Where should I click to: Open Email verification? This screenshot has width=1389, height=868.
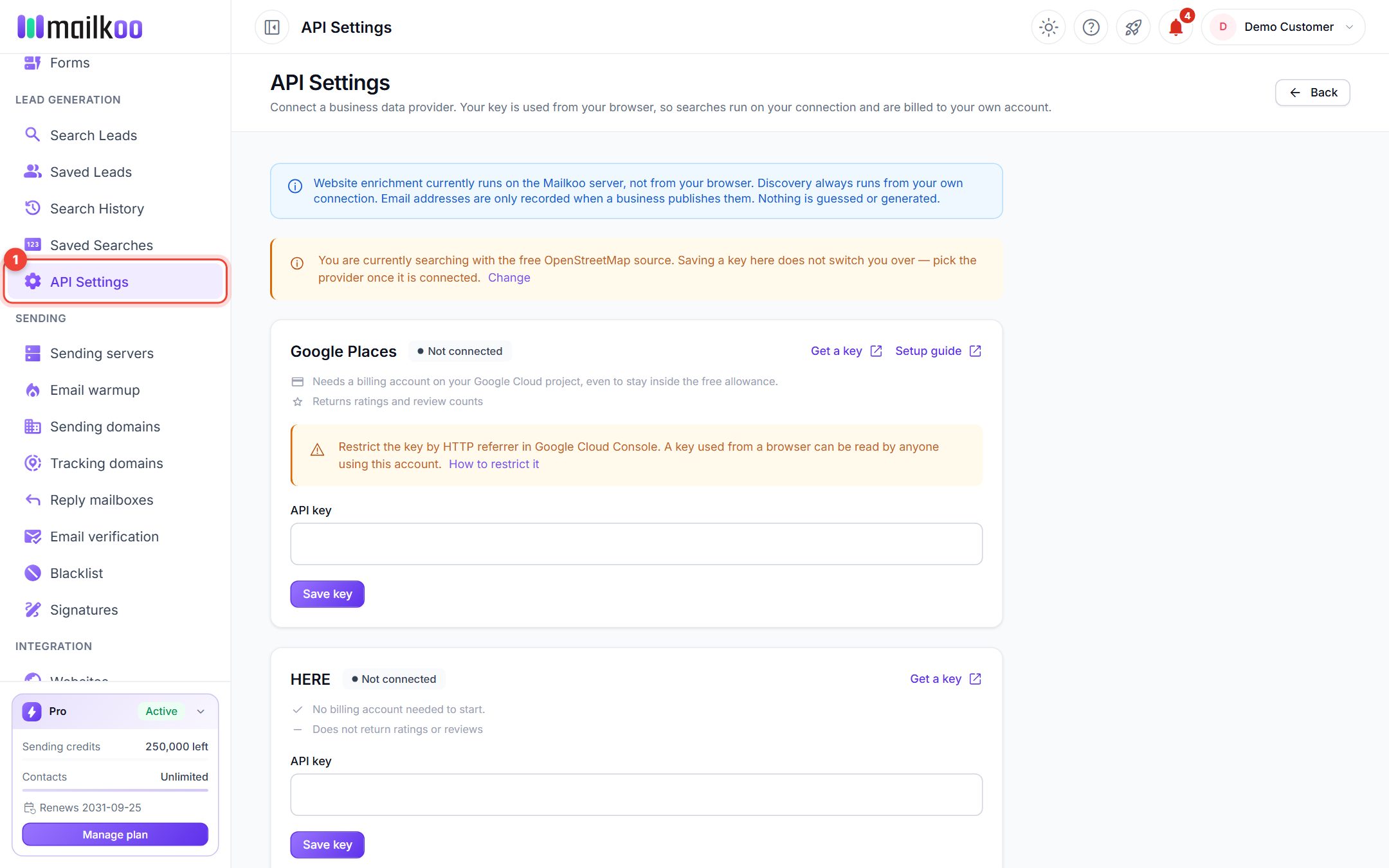click(115, 536)
